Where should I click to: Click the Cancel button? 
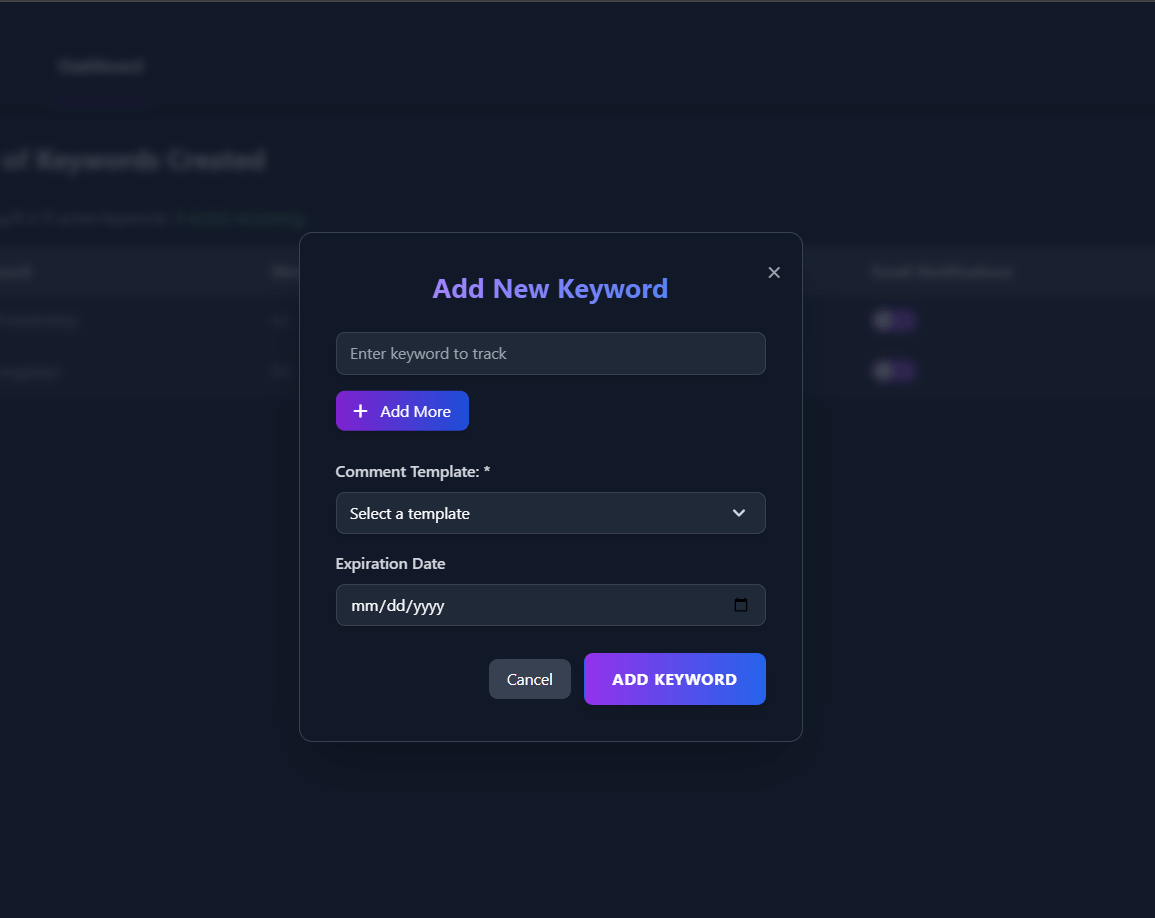coord(529,679)
